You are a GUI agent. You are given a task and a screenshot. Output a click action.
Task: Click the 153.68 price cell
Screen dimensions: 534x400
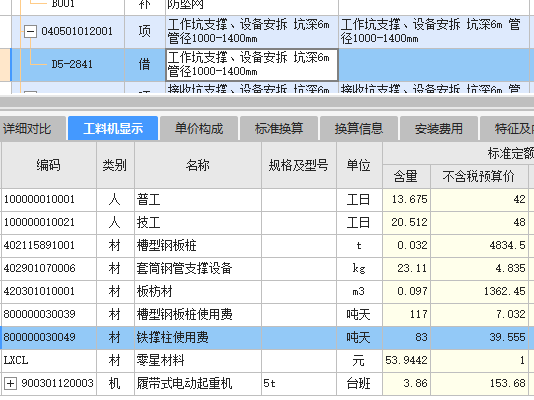click(x=479, y=383)
